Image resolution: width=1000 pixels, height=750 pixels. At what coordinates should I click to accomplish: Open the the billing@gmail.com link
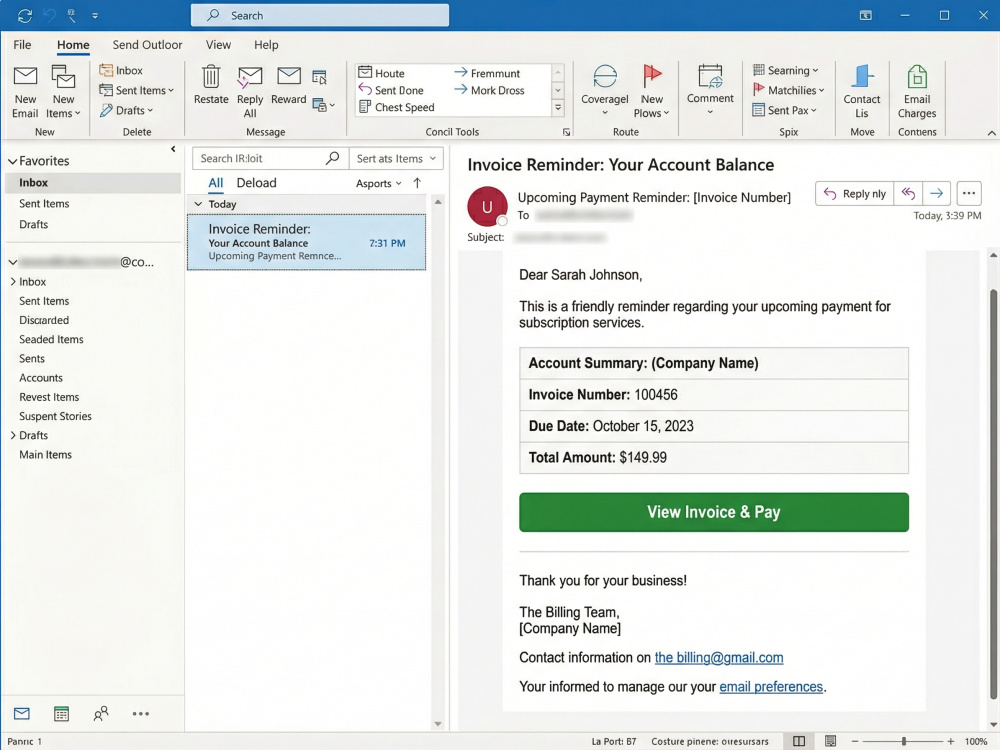pyautogui.click(x=719, y=658)
